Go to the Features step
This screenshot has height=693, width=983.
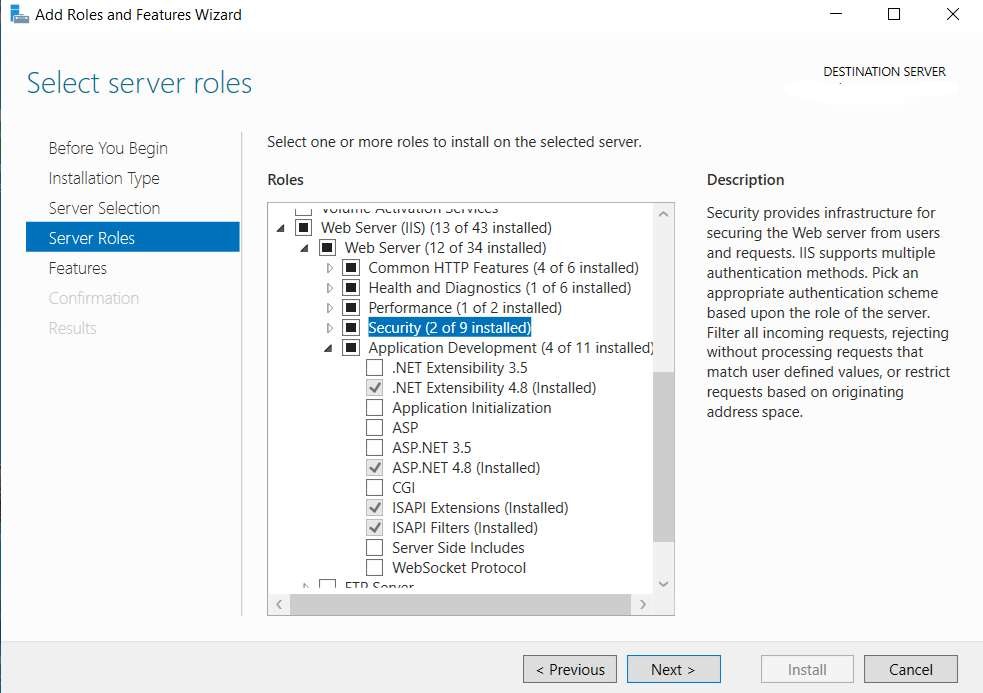tap(78, 268)
